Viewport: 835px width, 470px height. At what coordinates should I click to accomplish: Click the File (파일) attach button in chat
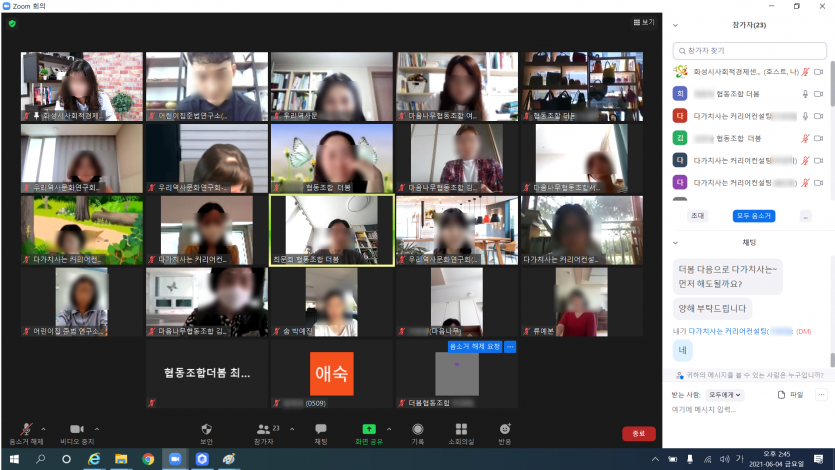[x=790, y=395]
